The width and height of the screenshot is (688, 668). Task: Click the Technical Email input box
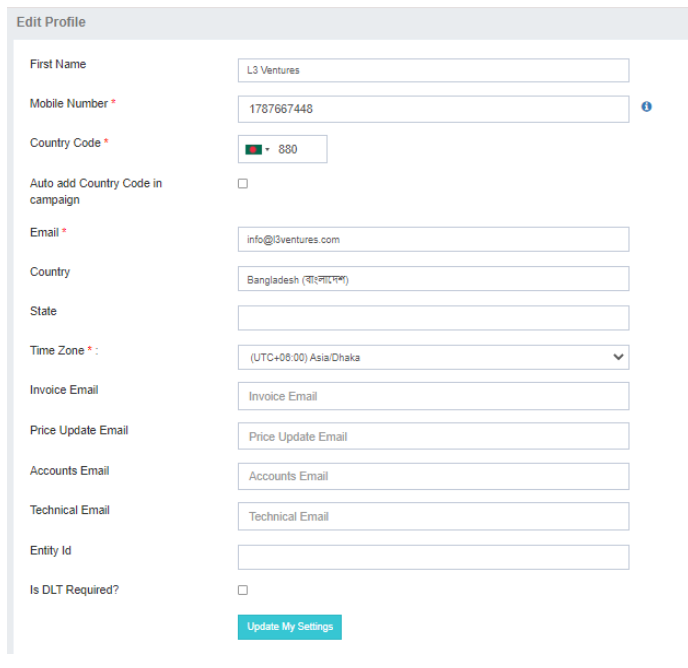point(433,516)
